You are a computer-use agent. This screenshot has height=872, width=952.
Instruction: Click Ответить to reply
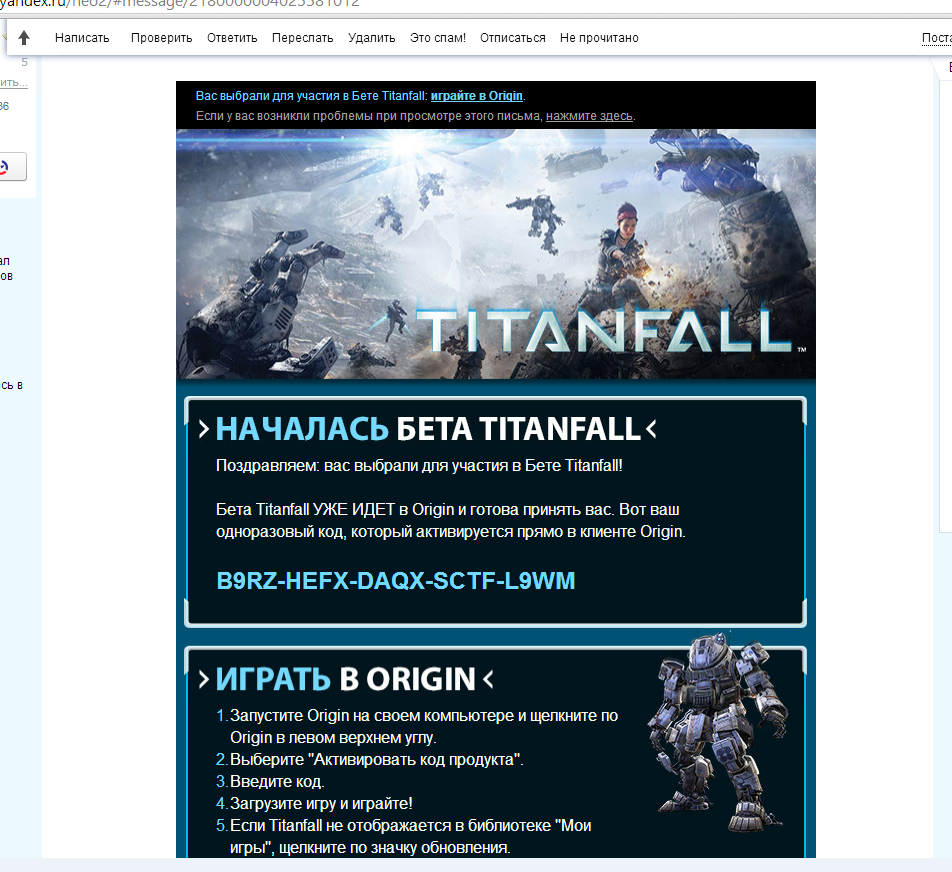pyautogui.click(x=232, y=38)
